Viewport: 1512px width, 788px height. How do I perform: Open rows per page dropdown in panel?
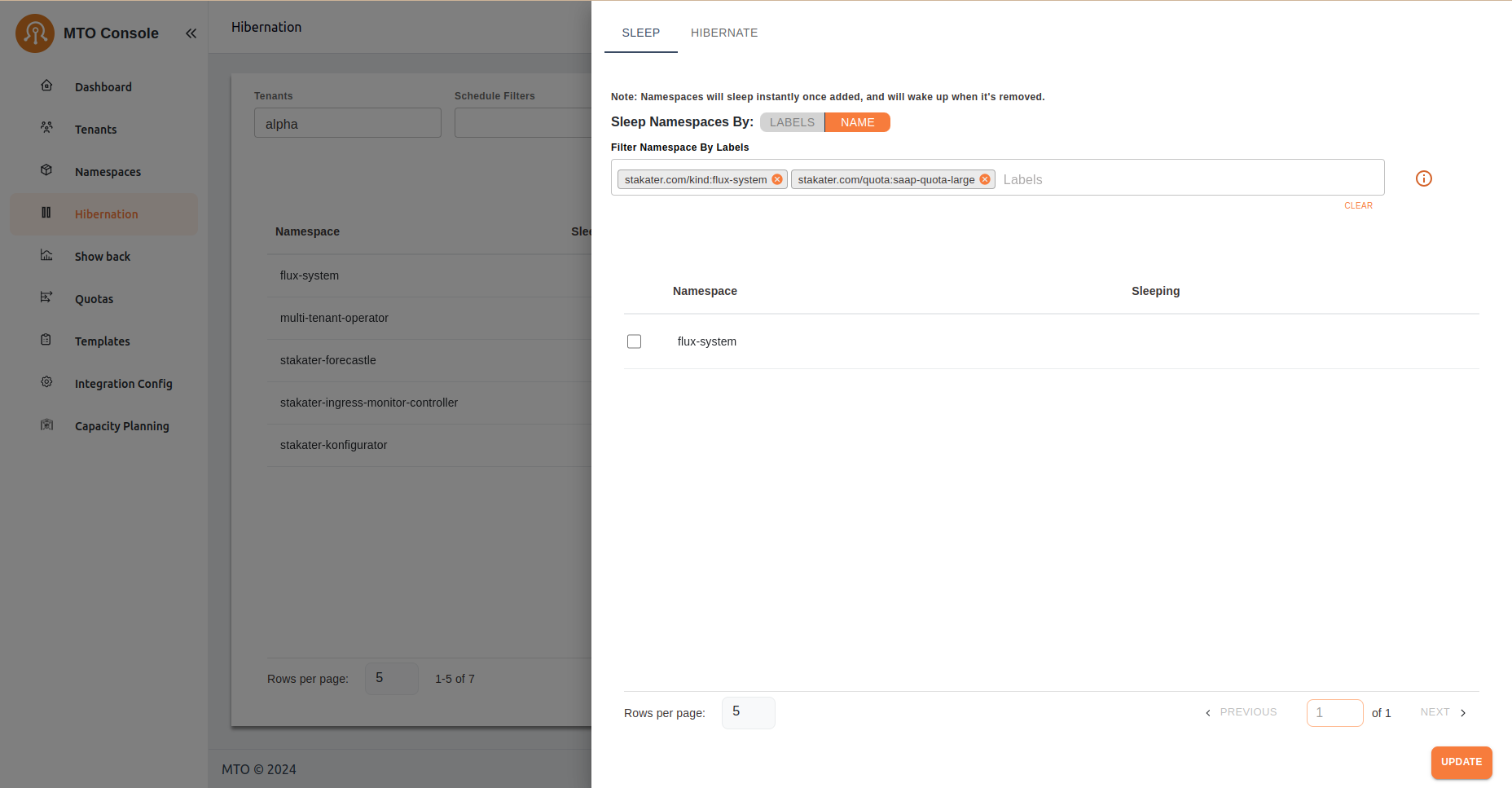(x=748, y=712)
